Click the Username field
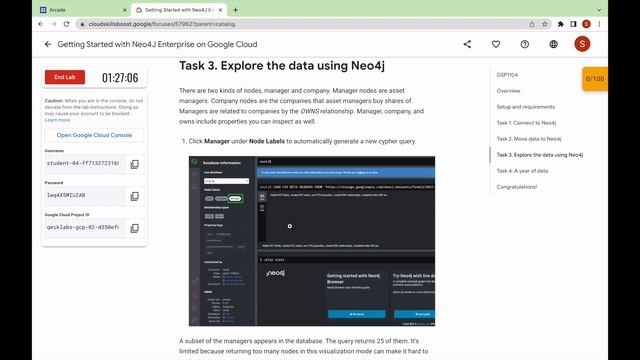Image resolution: width=640 pixels, height=360 pixels. (x=84, y=164)
